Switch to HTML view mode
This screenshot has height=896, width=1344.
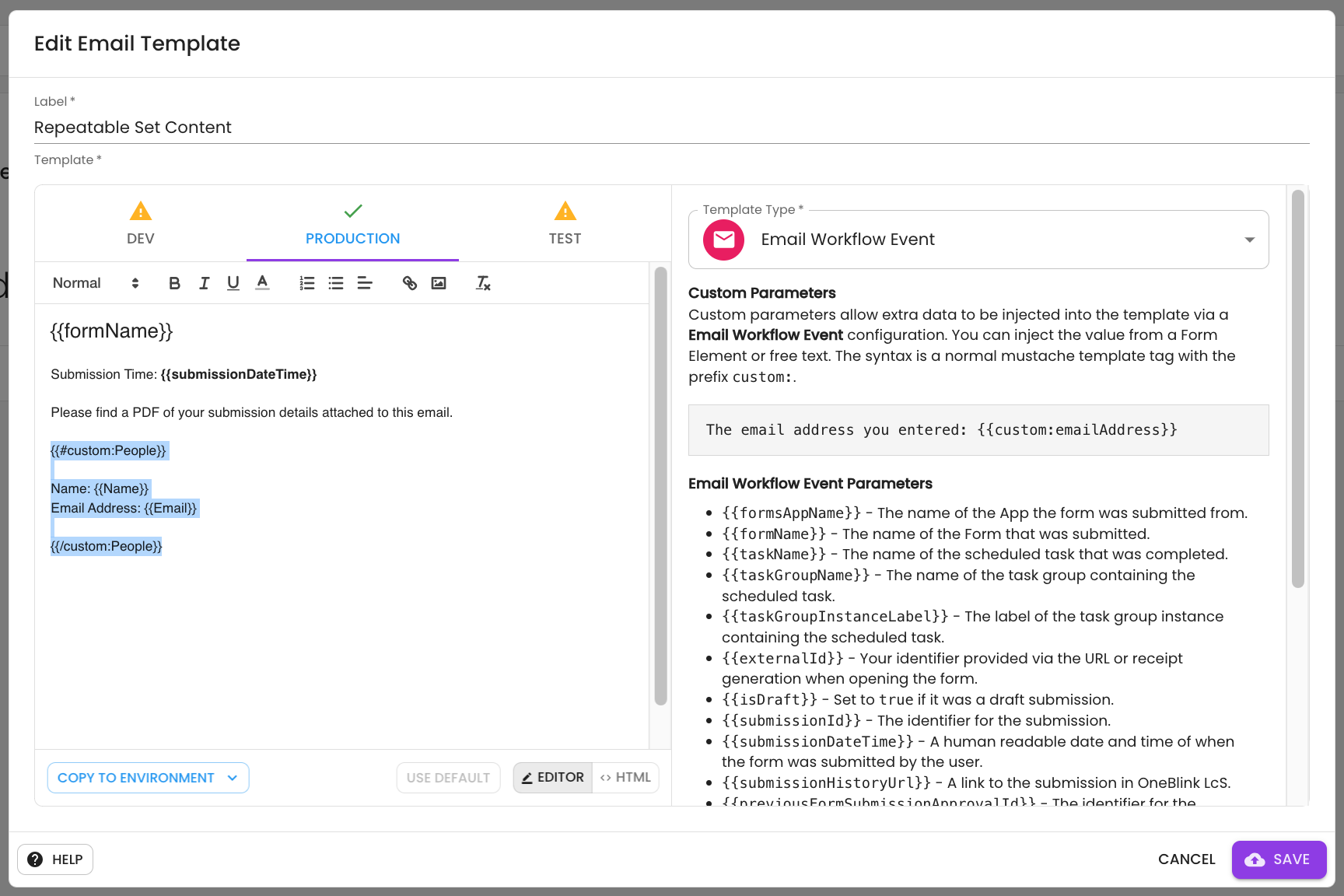click(x=626, y=778)
